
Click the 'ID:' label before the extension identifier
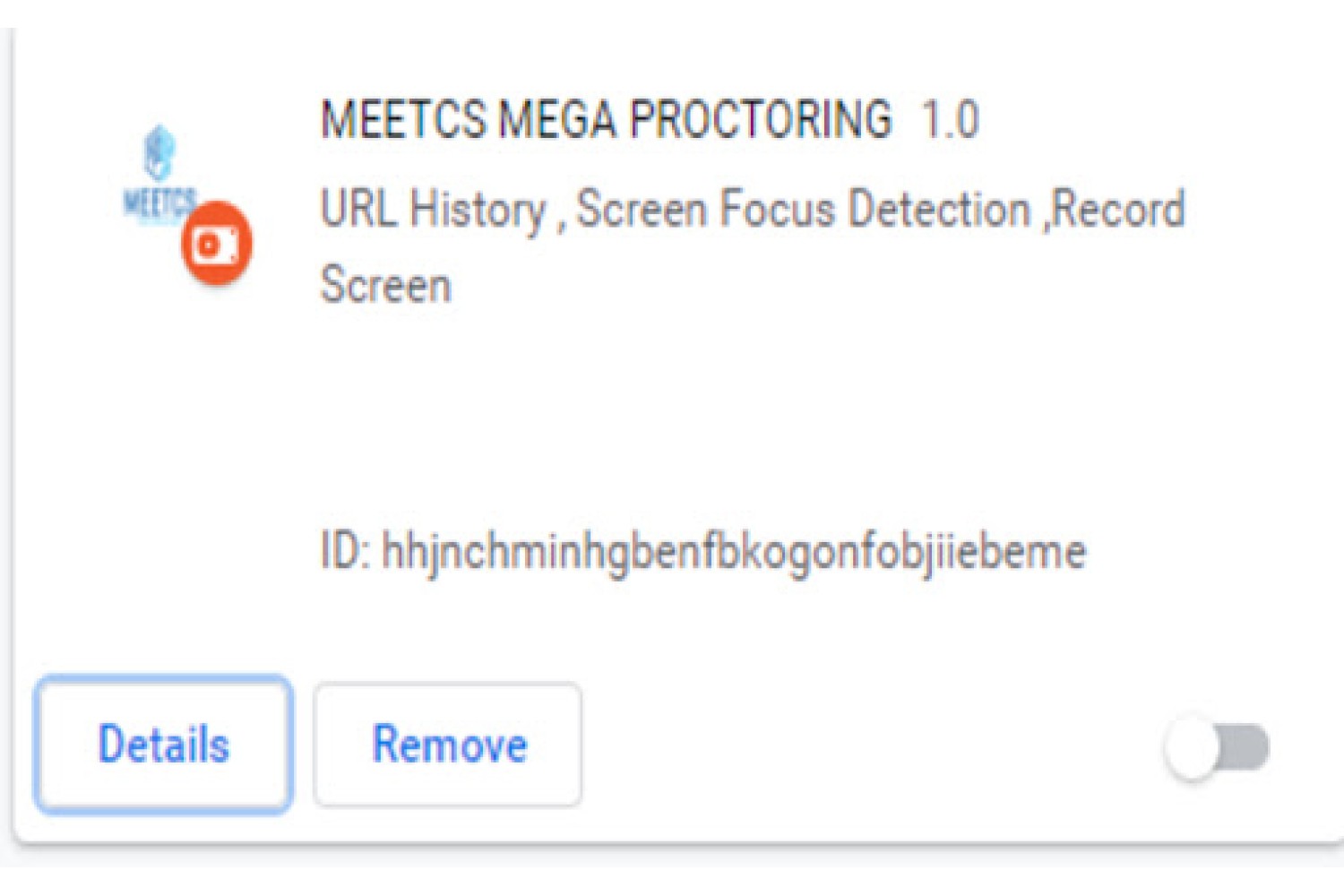pyautogui.click(x=346, y=551)
